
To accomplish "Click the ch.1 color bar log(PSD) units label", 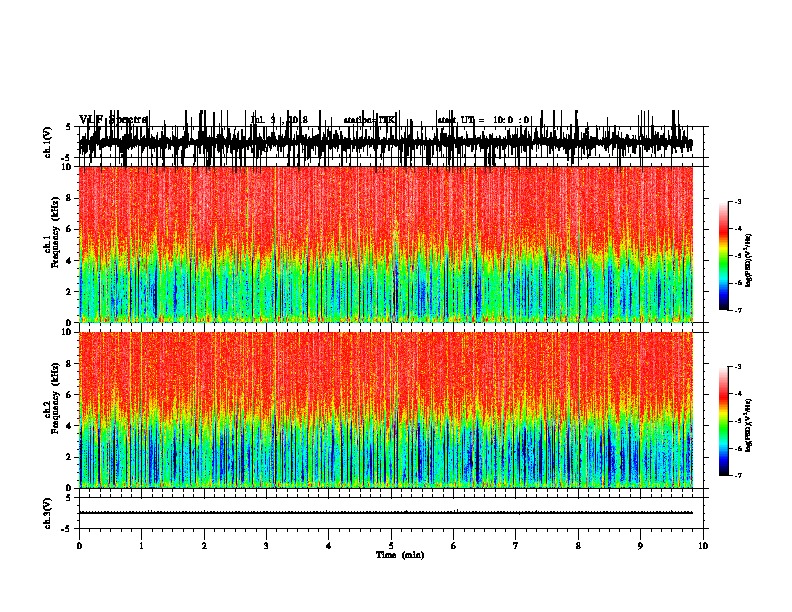I will [x=749, y=260].
